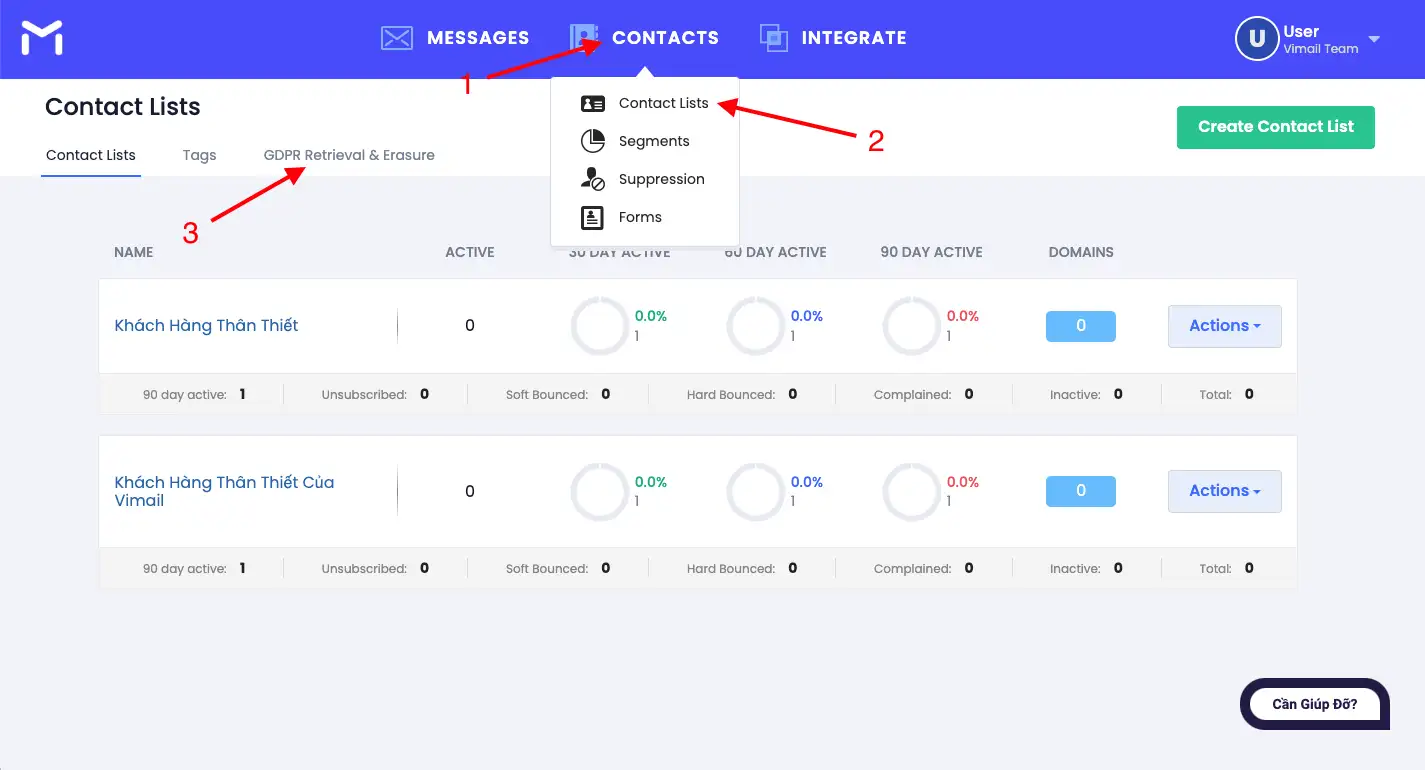Click the Contact Lists card icon
Screen dimensions: 1425x770
point(593,104)
